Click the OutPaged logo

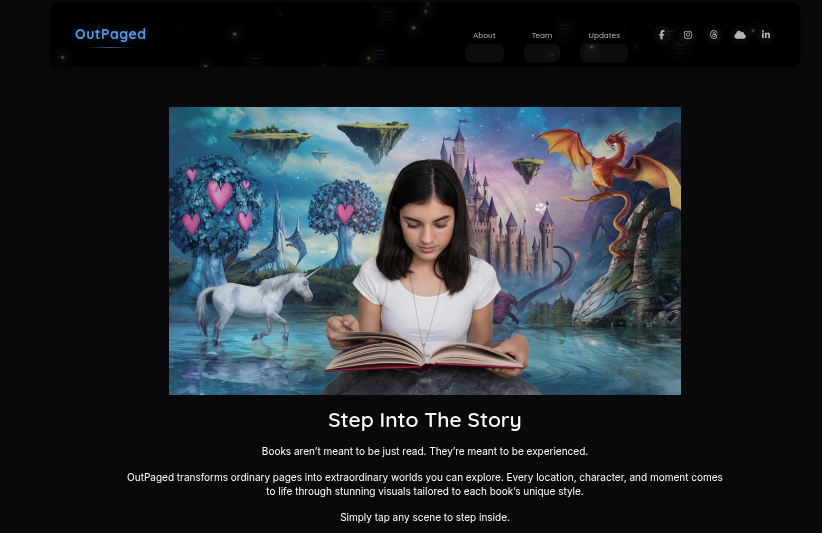(x=111, y=34)
